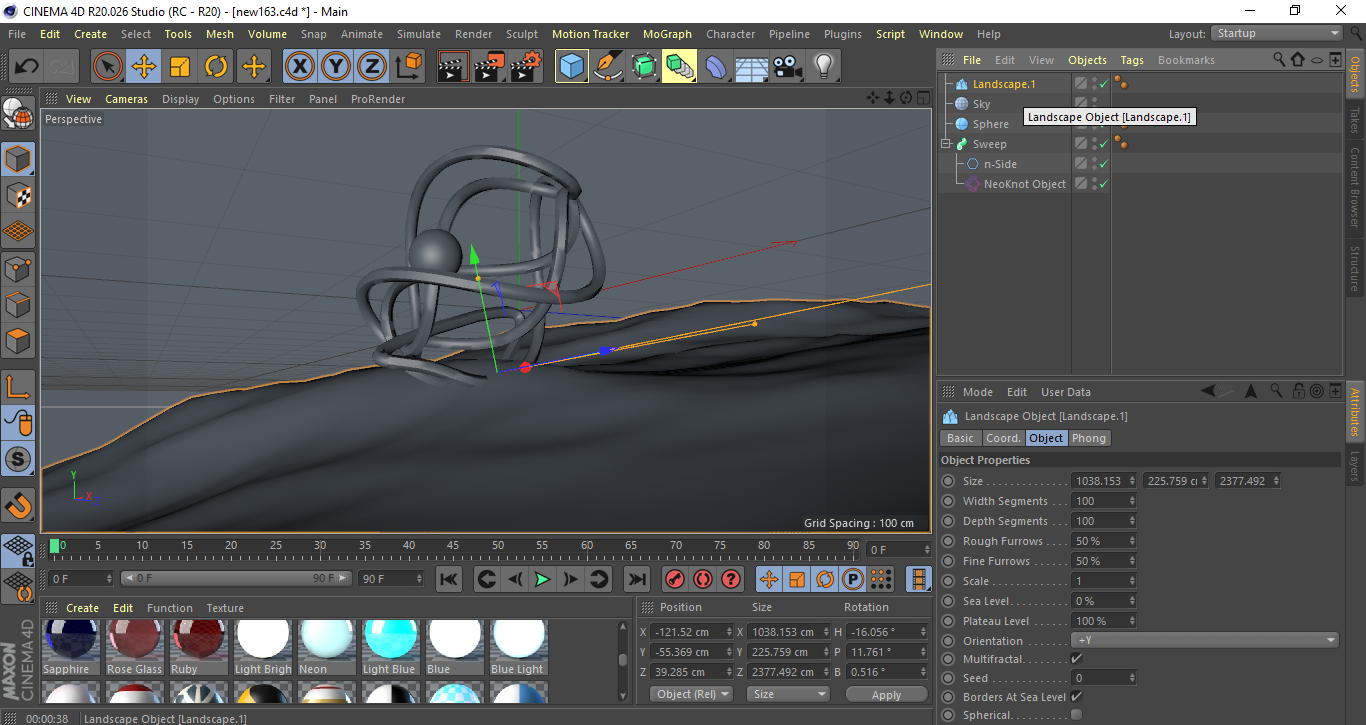
Task: Click the Bend deformer icon
Action: pyautogui.click(x=716, y=67)
